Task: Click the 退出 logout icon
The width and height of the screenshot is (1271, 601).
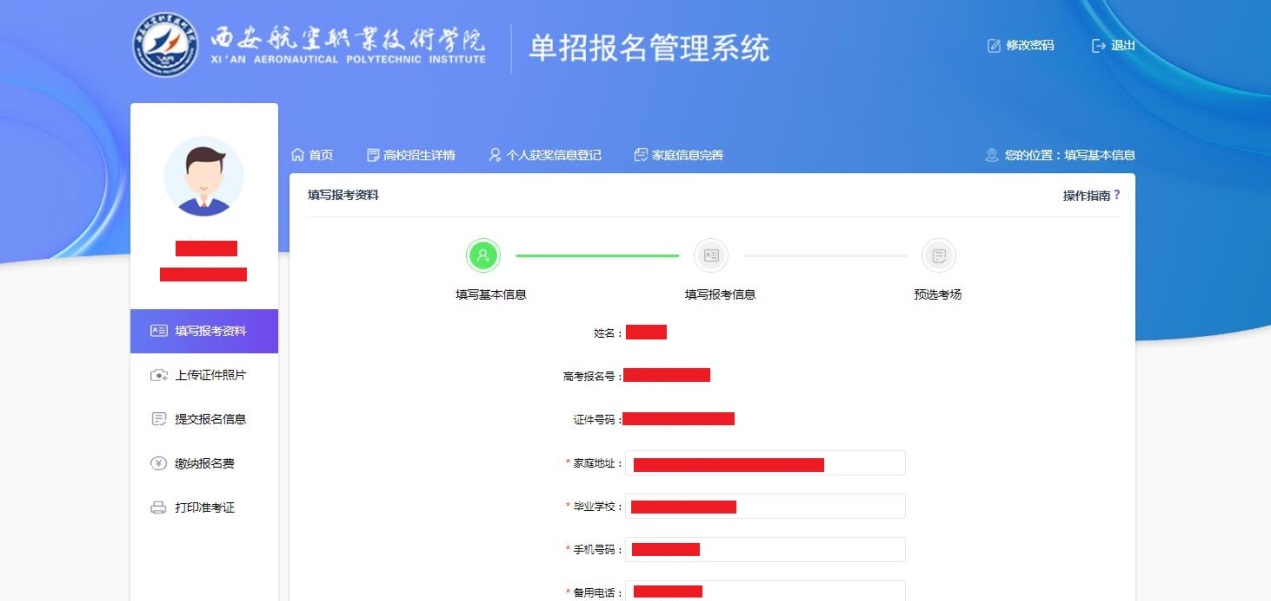Action: click(1099, 46)
